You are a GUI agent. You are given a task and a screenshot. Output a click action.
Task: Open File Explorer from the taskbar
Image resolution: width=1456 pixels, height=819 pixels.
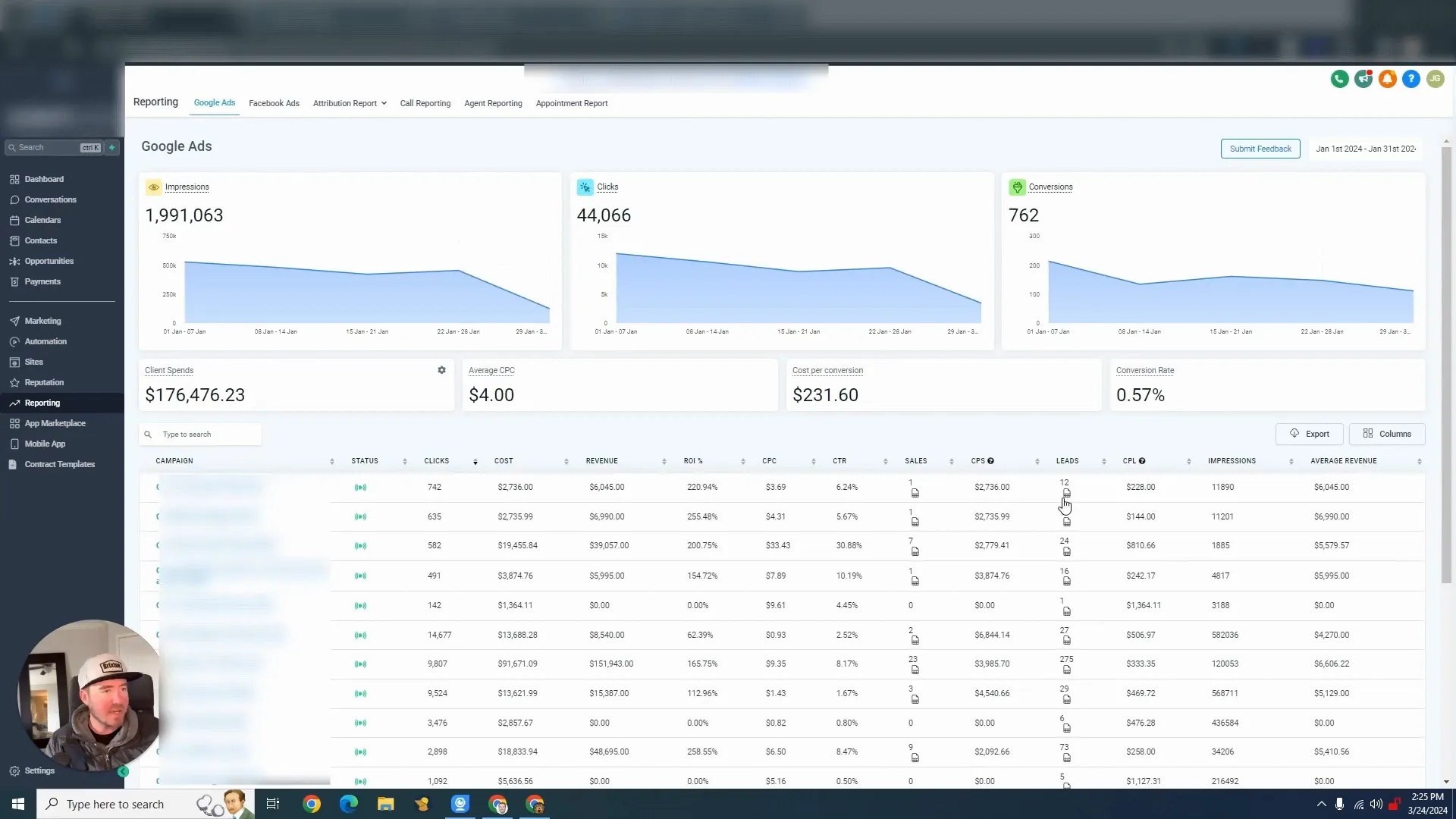pos(386,804)
